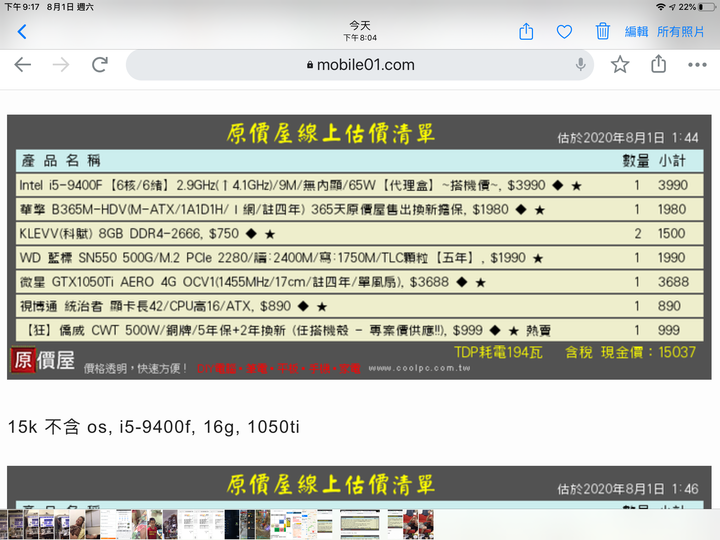Image resolution: width=720 pixels, height=540 pixels.
Task: Tap the 估於2020年8月1日 1:44 timestamp
Action: [628, 137]
